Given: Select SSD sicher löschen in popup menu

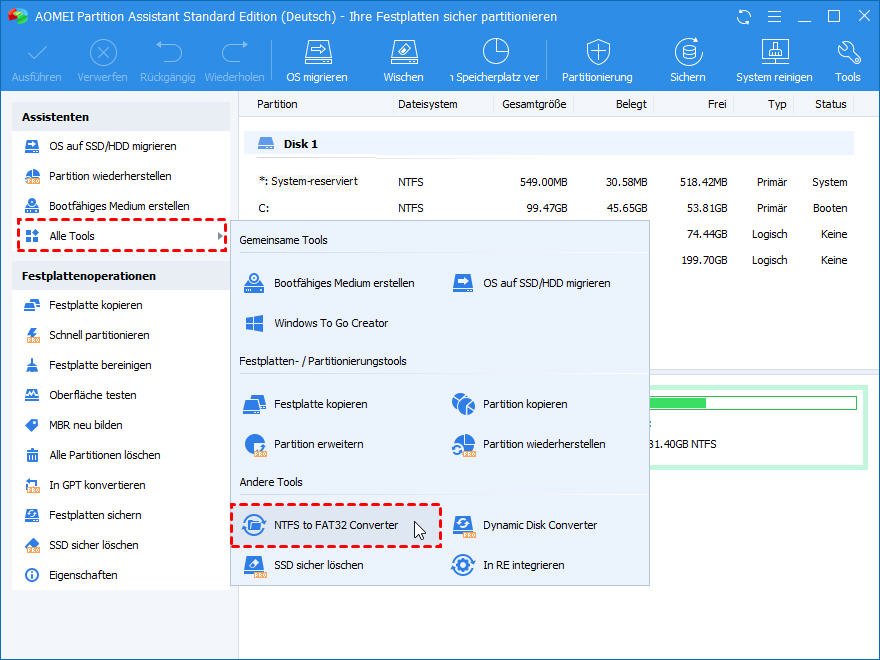Looking at the screenshot, I should pos(304,565).
